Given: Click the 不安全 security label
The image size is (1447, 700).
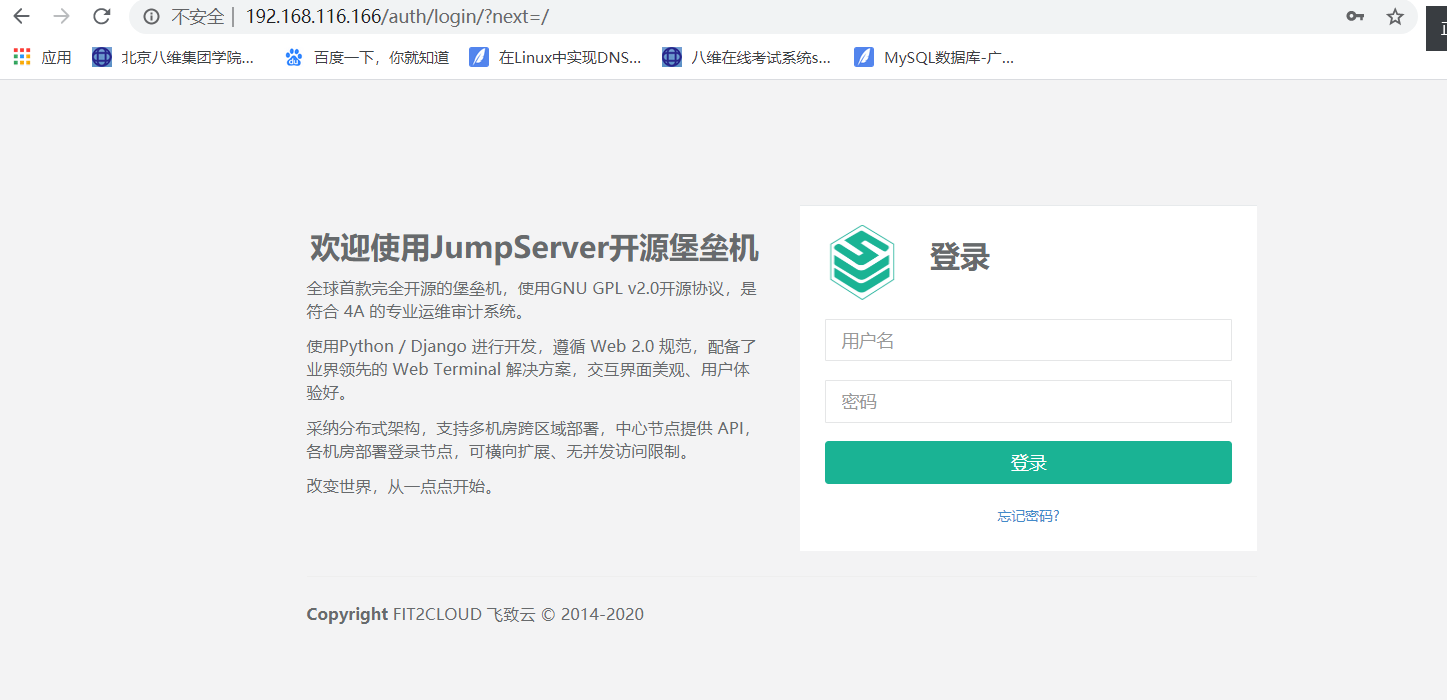Looking at the screenshot, I should (x=197, y=17).
